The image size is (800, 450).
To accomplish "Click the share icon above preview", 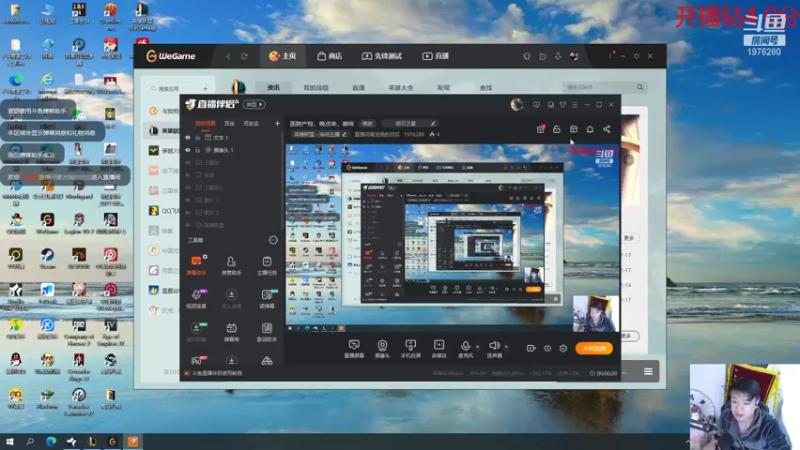I will pos(607,130).
